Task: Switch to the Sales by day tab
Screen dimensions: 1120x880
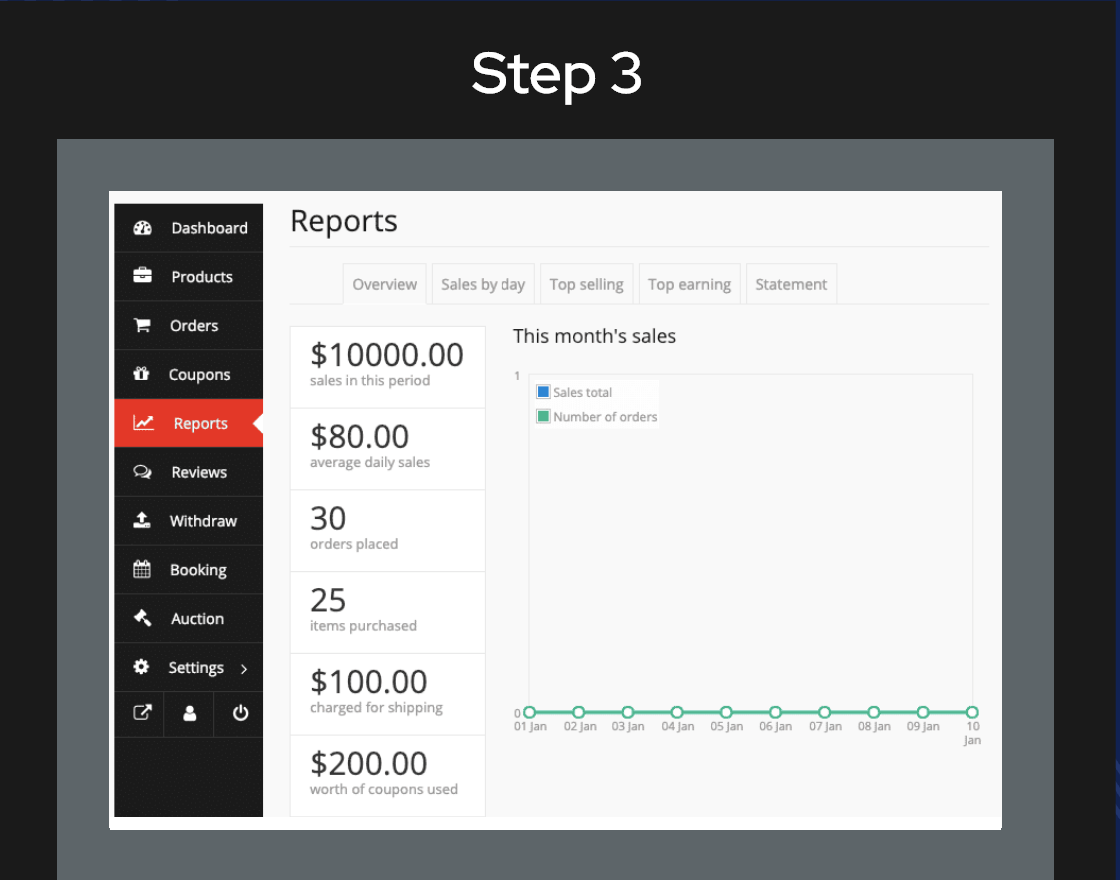Action: click(x=483, y=284)
